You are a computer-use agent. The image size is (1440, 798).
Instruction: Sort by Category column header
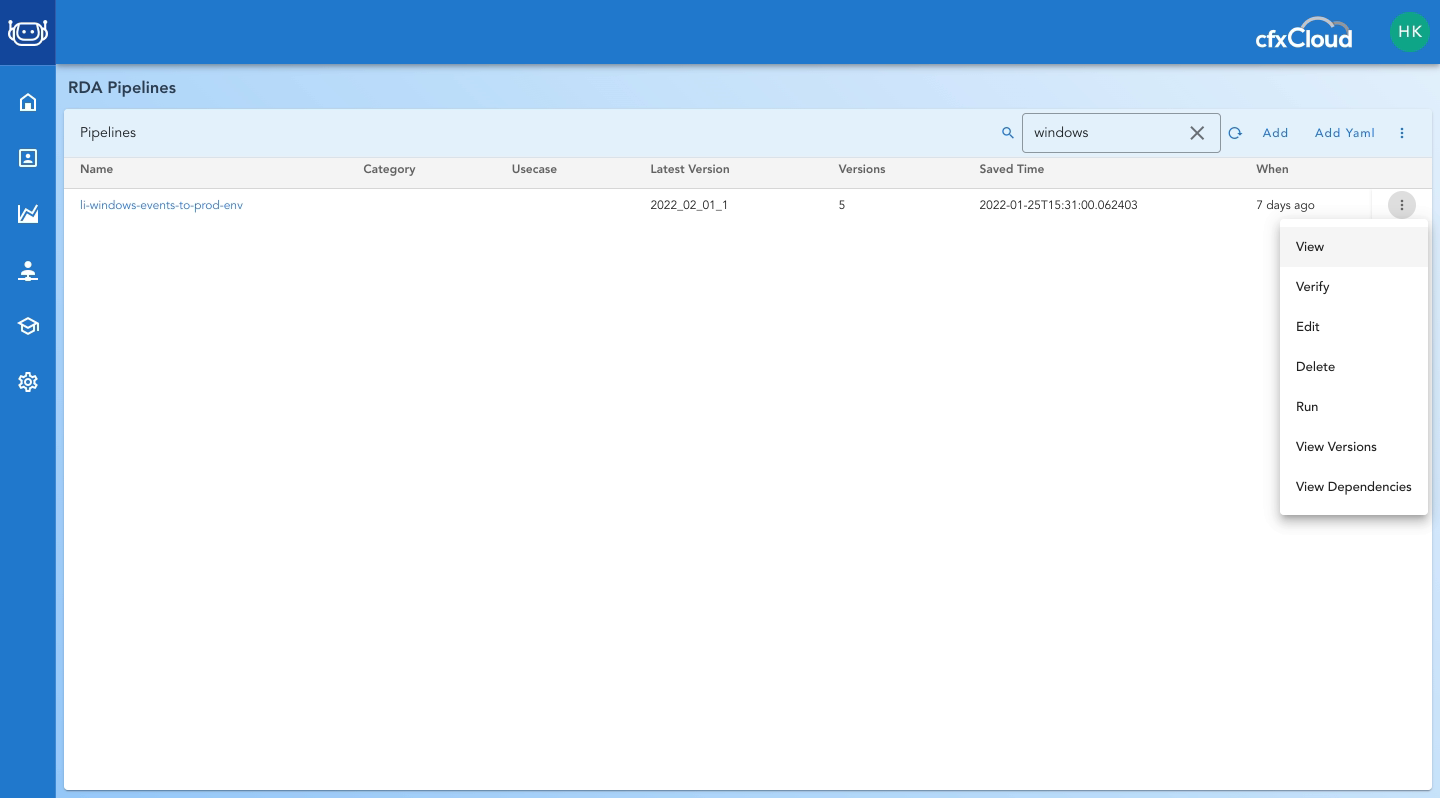[x=389, y=169]
